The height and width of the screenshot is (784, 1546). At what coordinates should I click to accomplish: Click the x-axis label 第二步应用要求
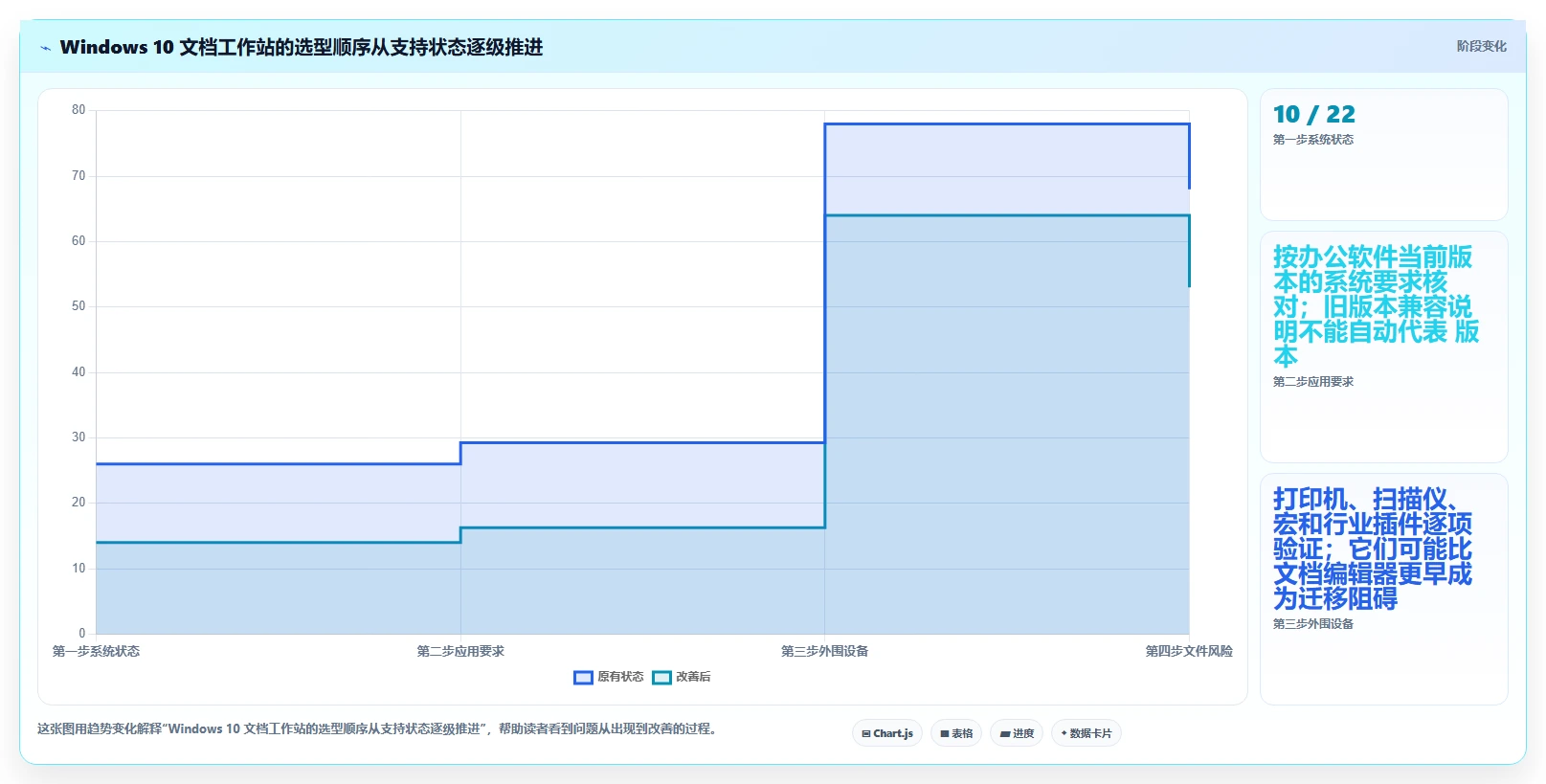click(460, 651)
